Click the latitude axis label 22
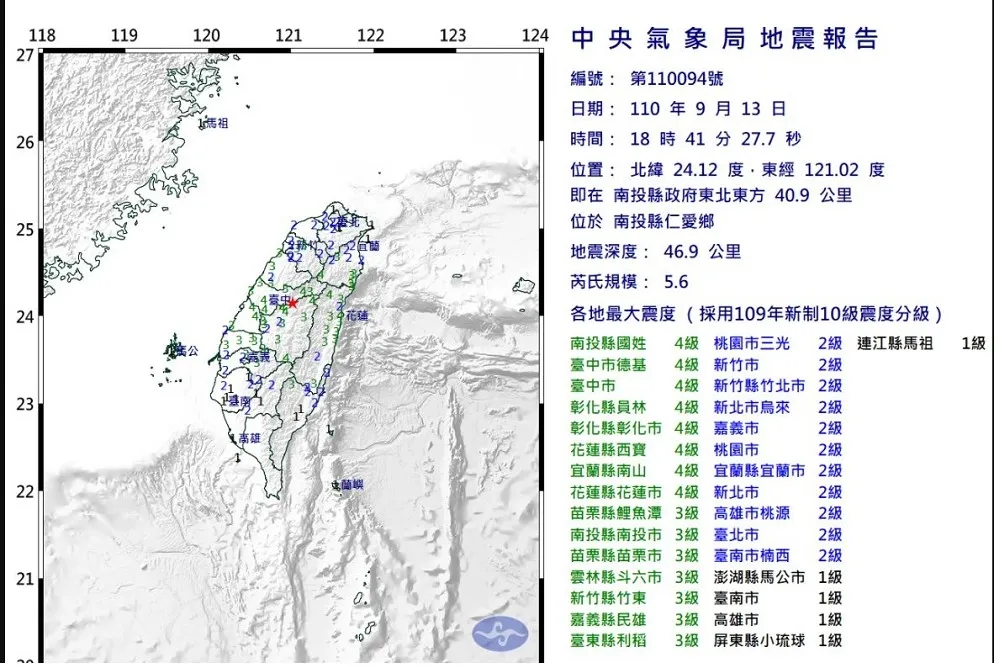The width and height of the screenshot is (1000, 666). [25, 492]
